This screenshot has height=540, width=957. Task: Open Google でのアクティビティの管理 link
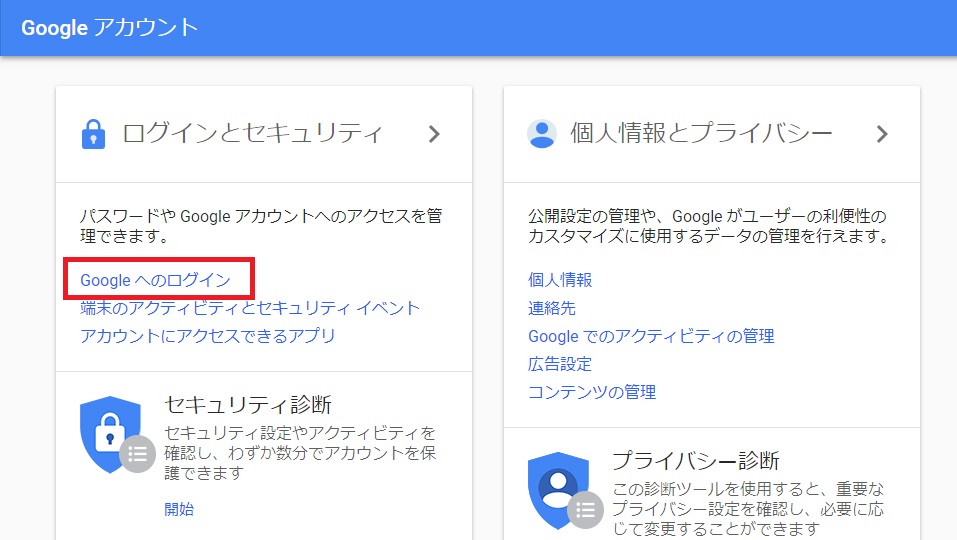coord(651,336)
